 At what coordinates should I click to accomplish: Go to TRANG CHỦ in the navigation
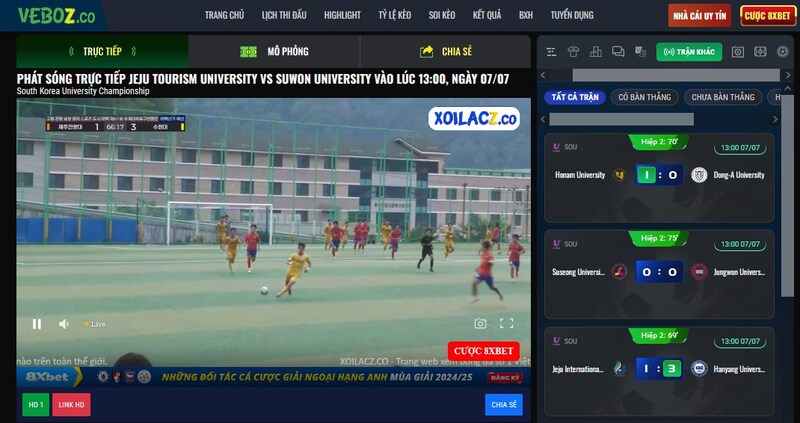pos(224,15)
